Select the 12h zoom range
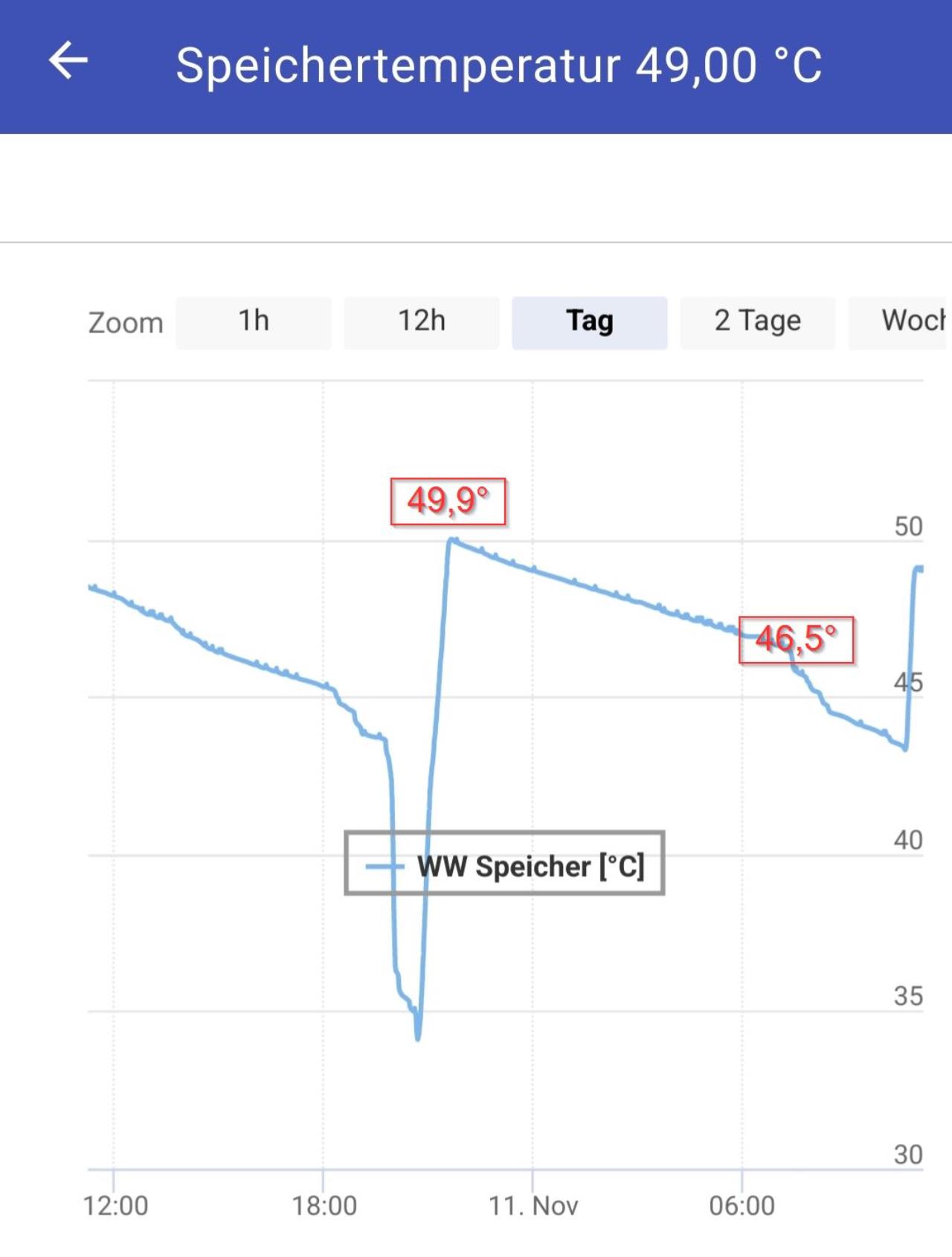952x1257 pixels. point(422,323)
